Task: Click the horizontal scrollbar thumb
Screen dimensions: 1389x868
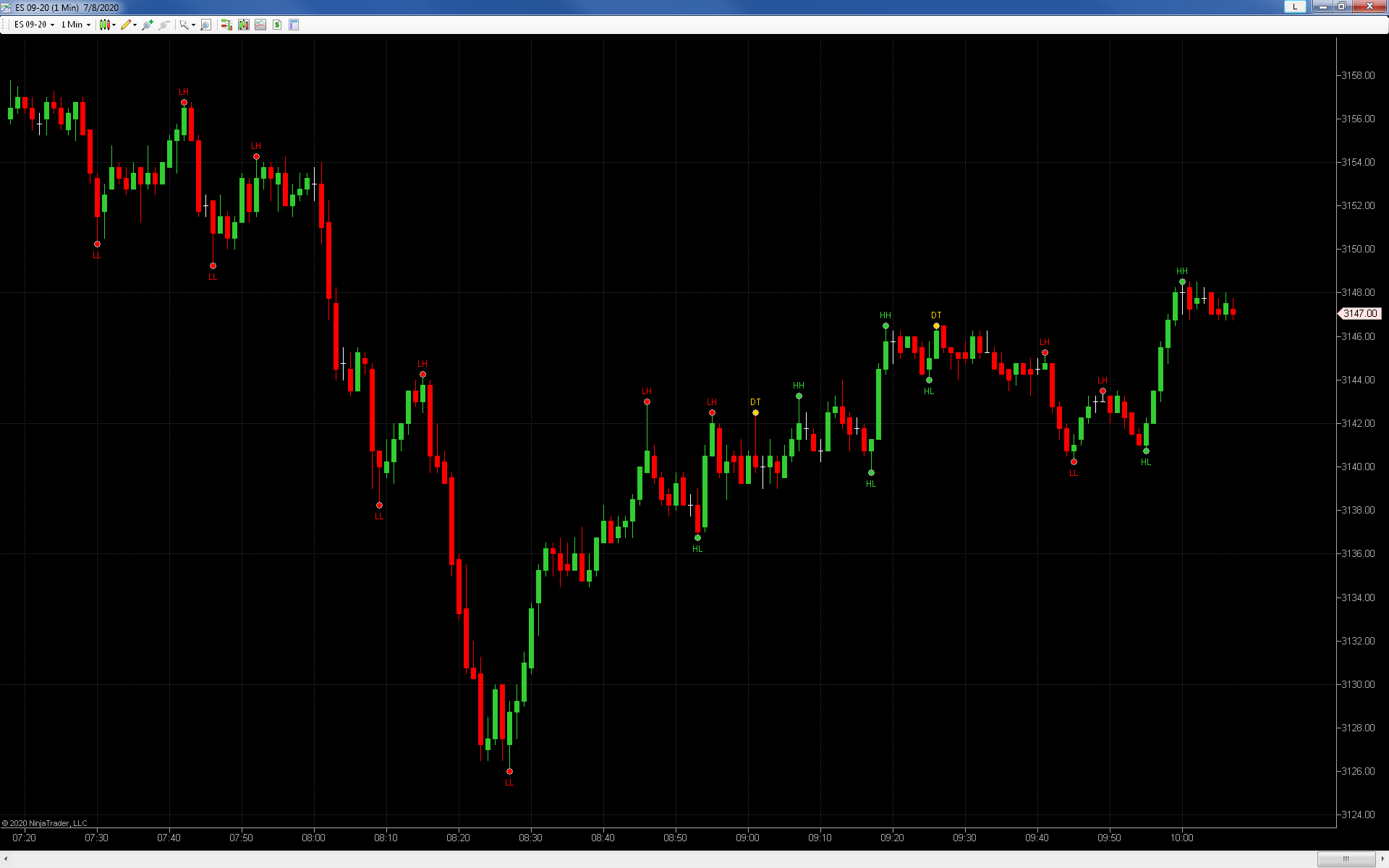Action: click(x=1346, y=859)
